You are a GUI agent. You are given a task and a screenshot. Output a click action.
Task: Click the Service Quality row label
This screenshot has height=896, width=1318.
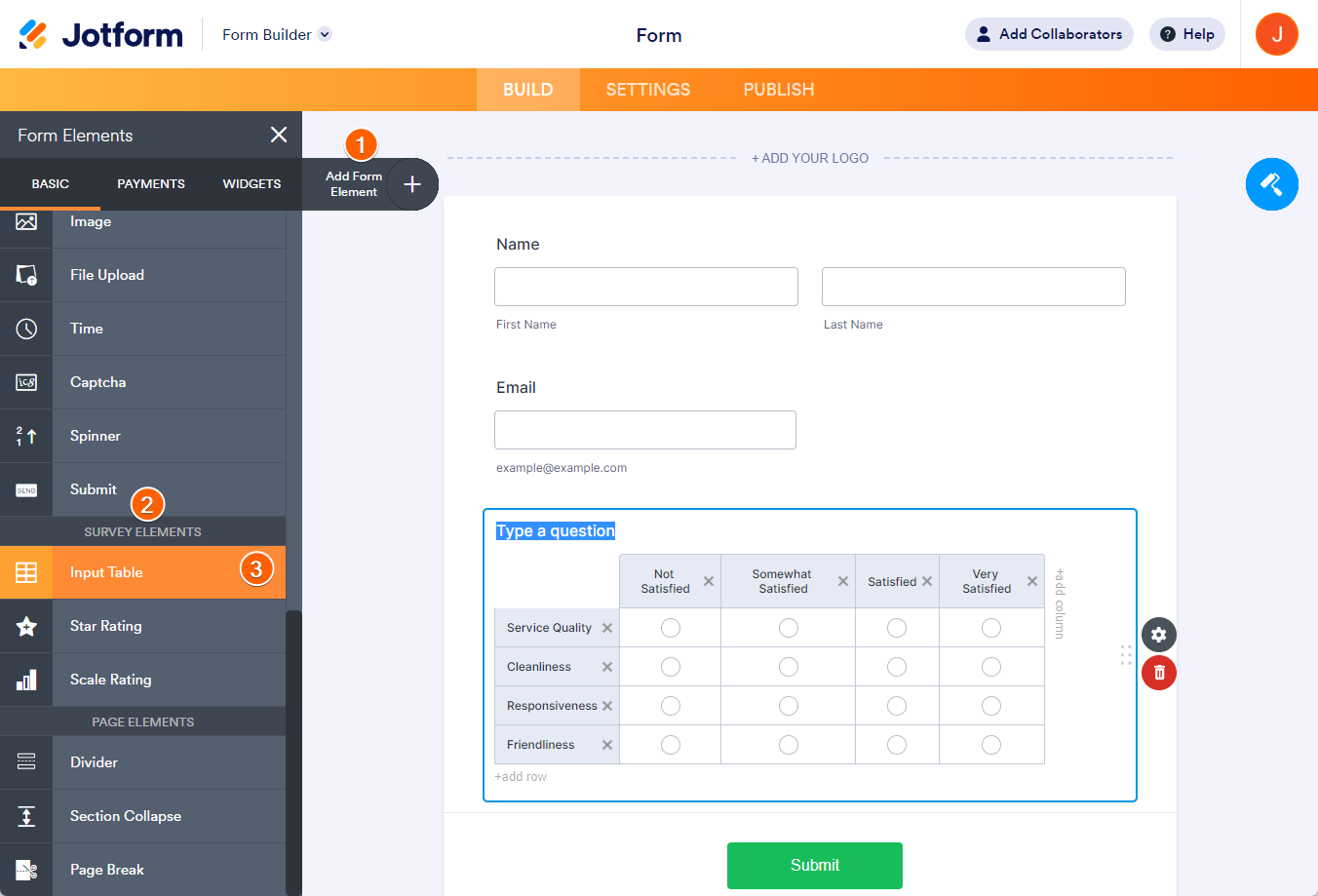click(549, 628)
